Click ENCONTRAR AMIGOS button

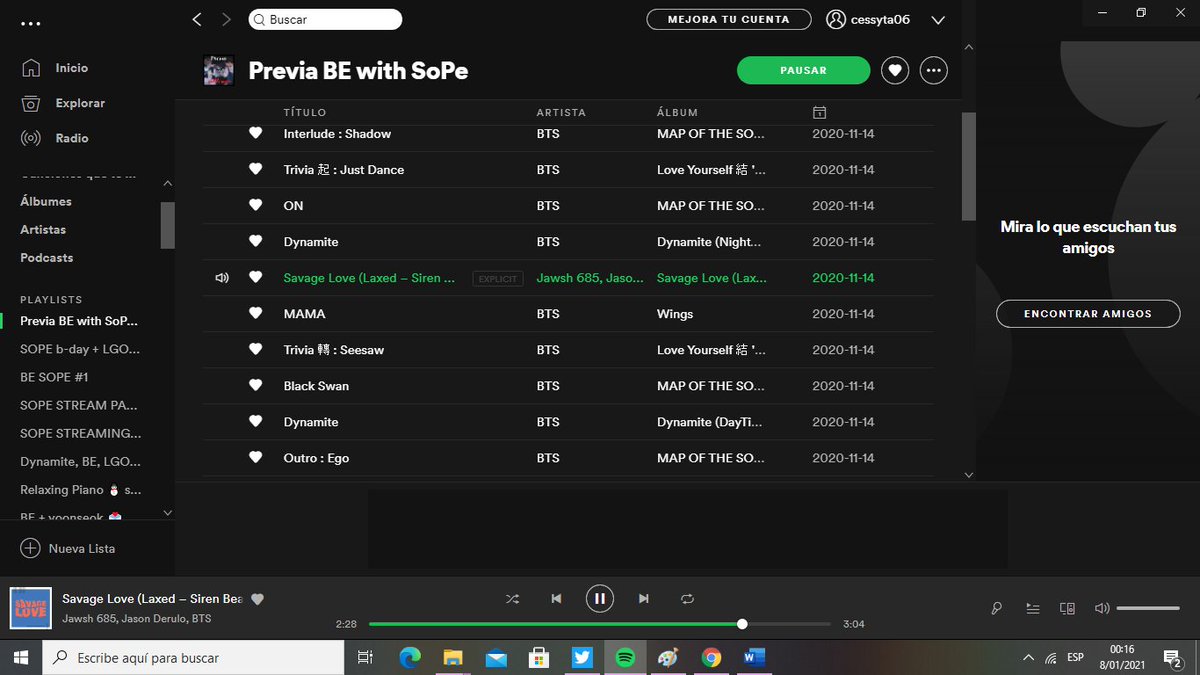(x=1088, y=313)
